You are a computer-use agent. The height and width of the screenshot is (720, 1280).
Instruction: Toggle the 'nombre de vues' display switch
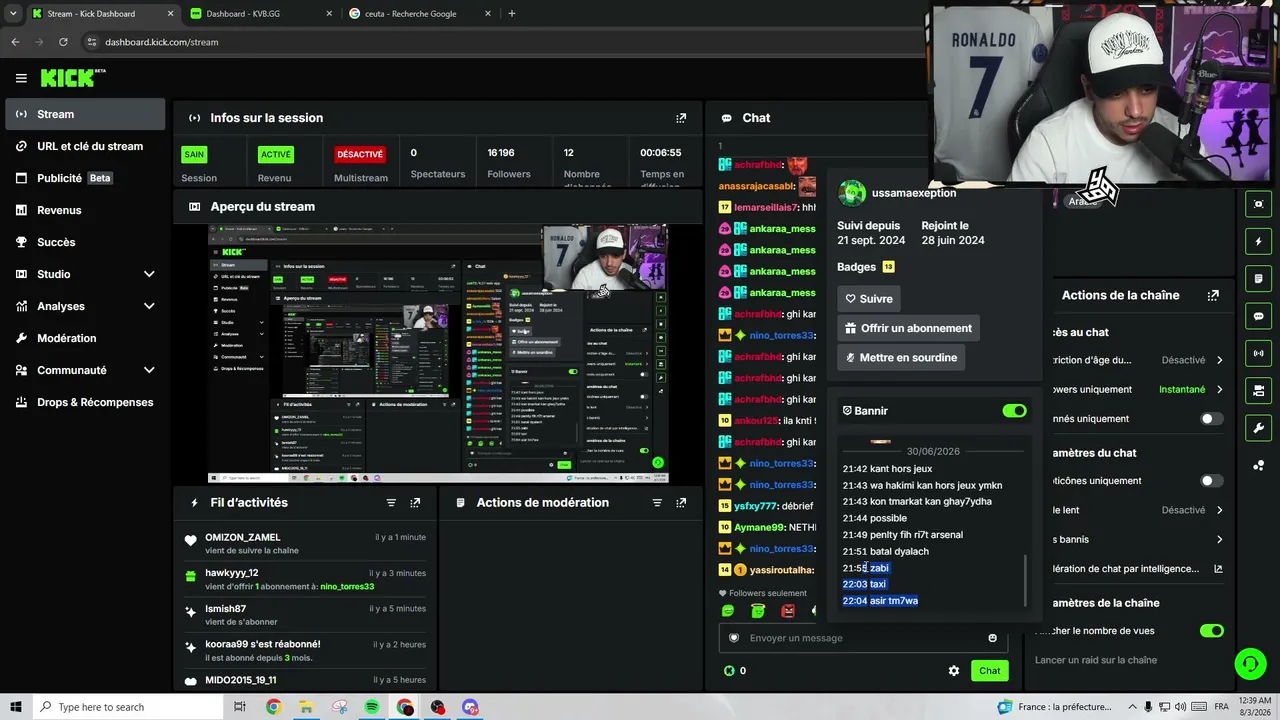click(x=1211, y=631)
